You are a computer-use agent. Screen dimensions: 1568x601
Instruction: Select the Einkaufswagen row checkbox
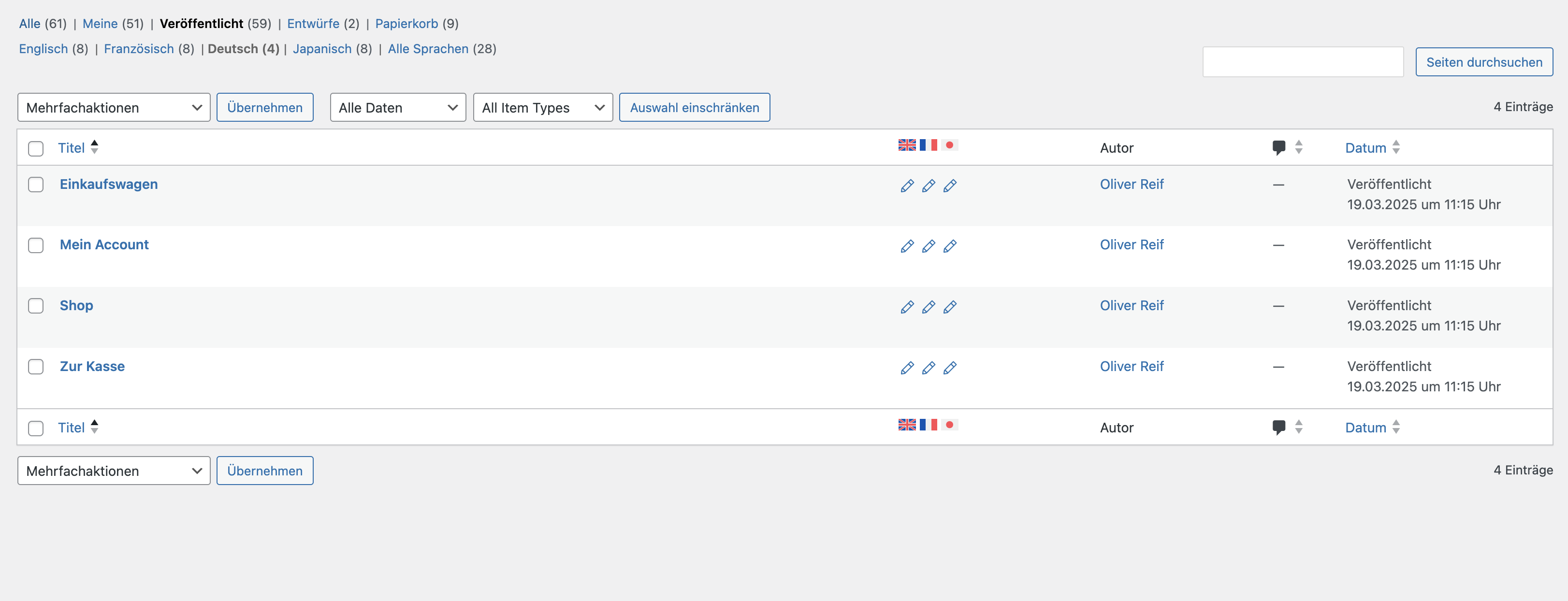point(36,185)
